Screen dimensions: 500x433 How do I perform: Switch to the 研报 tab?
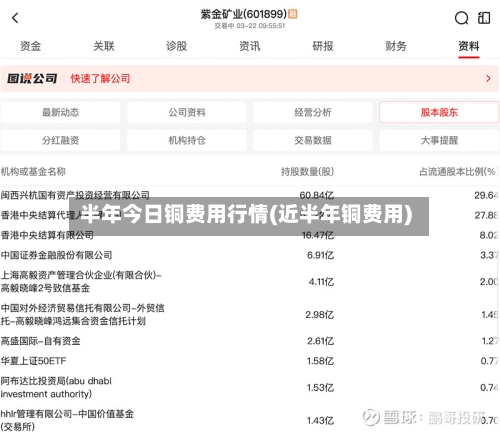(x=323, y=46)
